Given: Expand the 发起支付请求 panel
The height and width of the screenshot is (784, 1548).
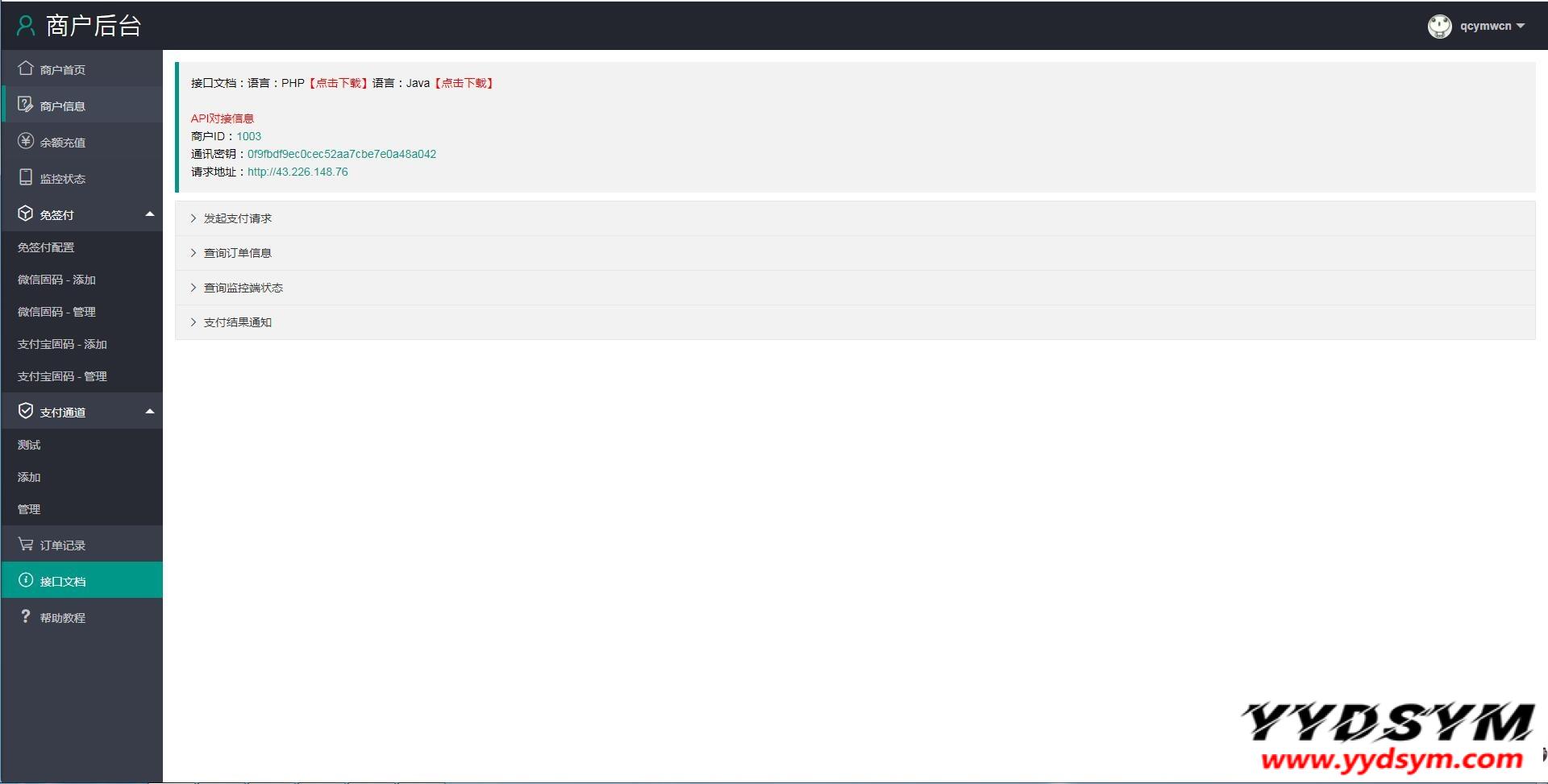Looking at the screenshot, I should point(237,218).
